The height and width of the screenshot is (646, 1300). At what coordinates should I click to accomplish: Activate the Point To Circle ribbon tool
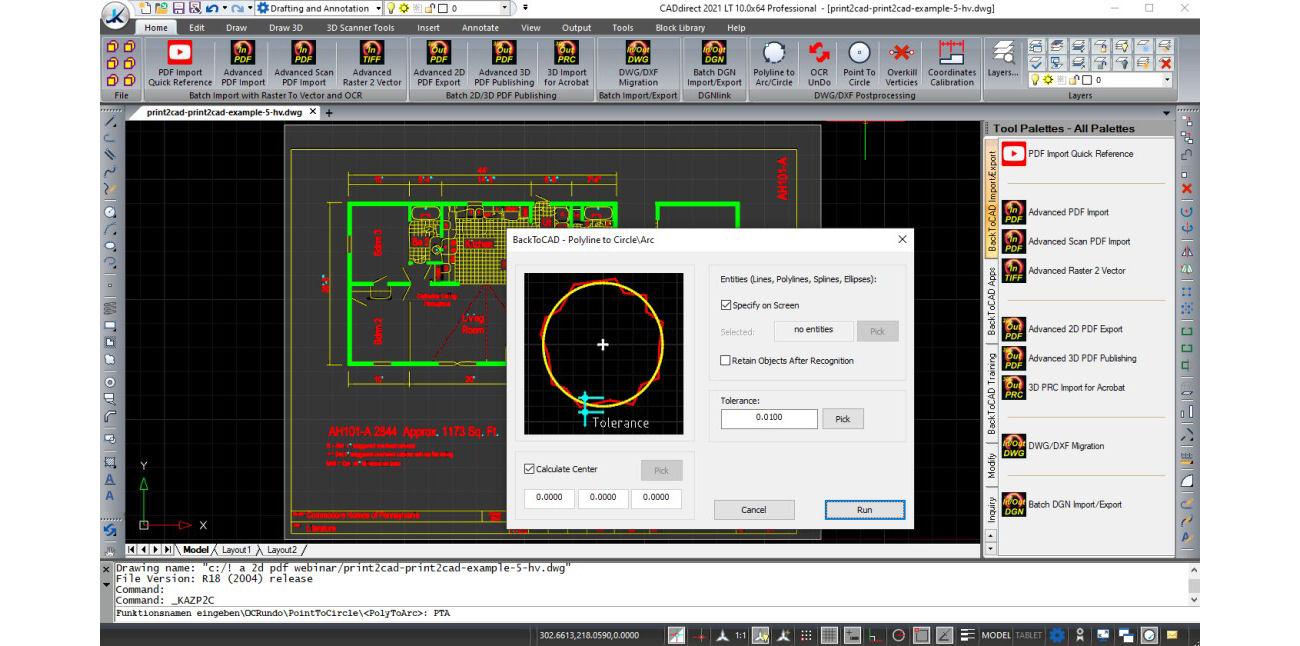[x=859, y=64]
